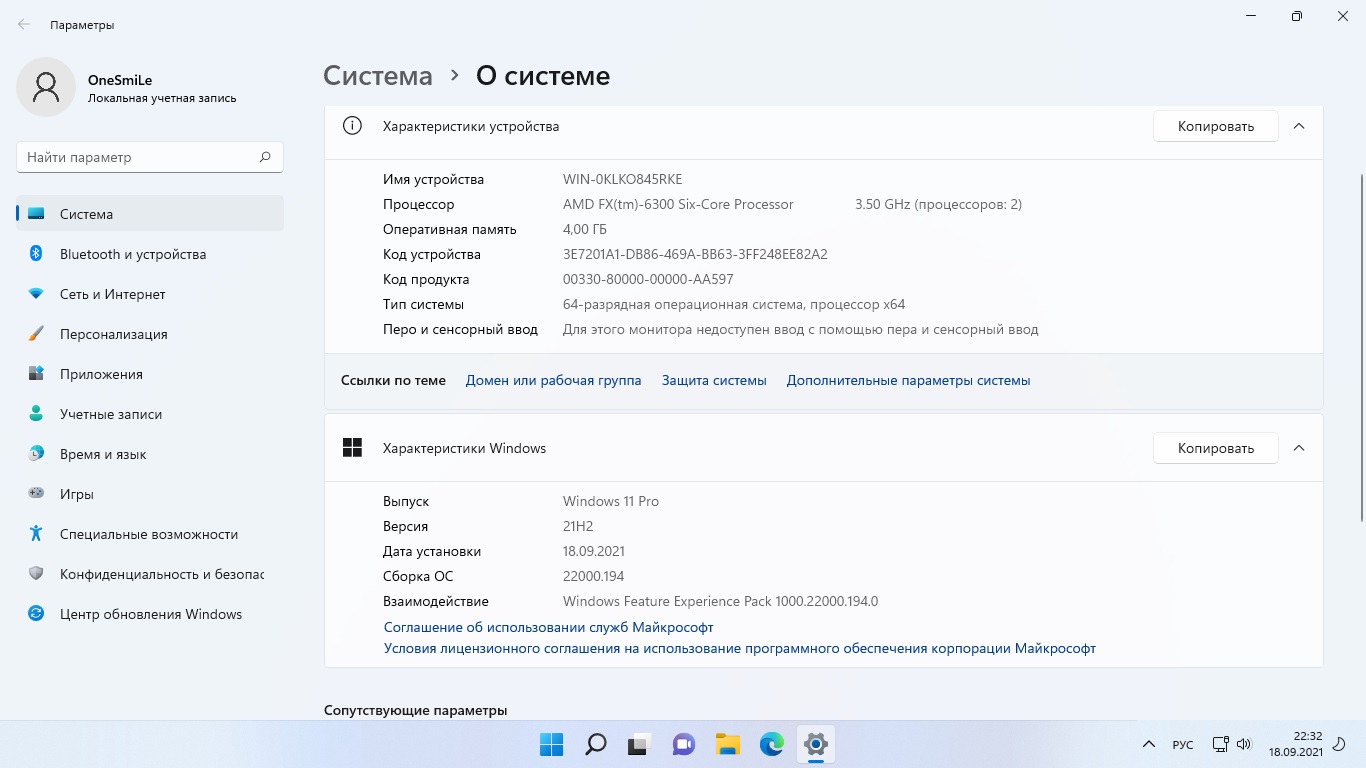Screen dimensions: 1366x768
Task: Click the Система monitor icon in sidebar
Action: click(x=36, y=214)
